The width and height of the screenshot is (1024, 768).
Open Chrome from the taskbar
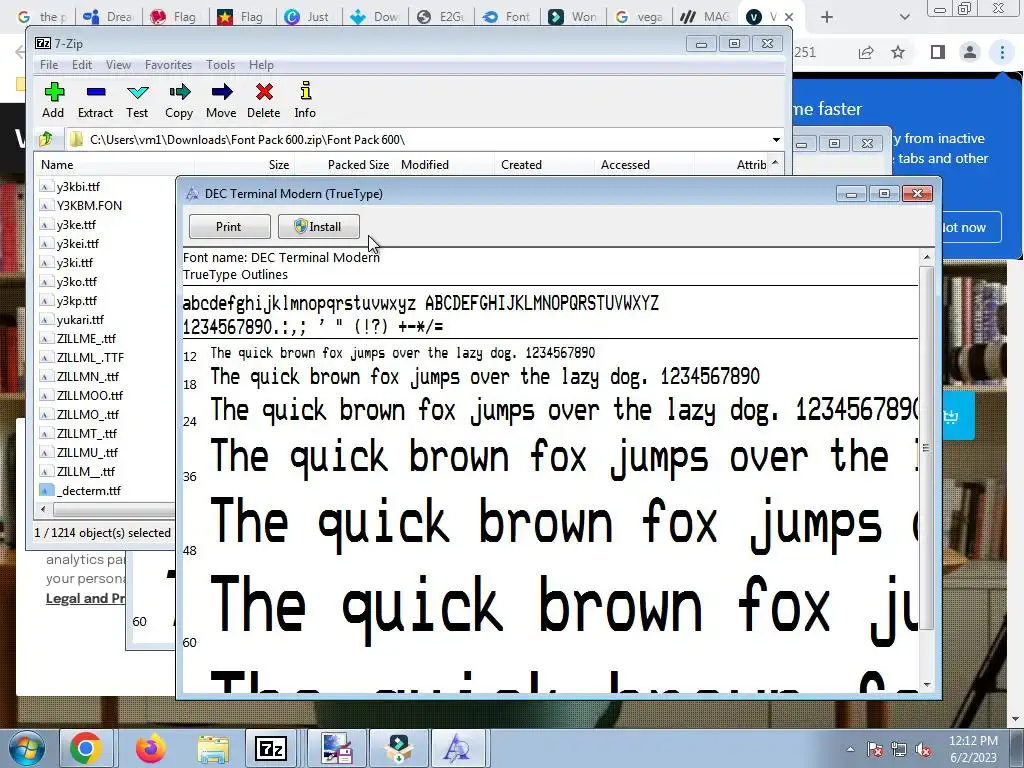click(x=86, y=748)
